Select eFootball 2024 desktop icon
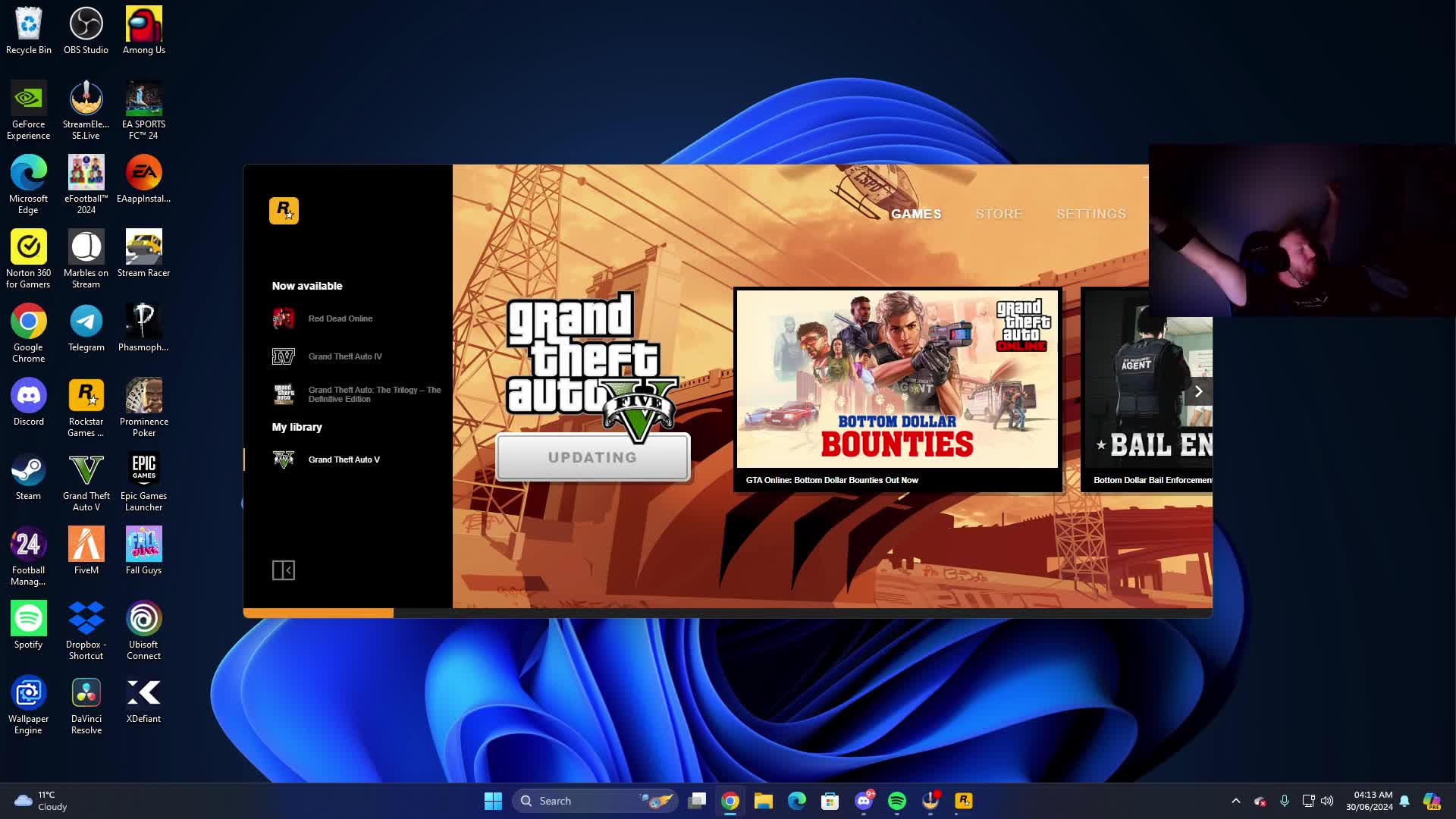The height and width of the screenshot is (819, 1456). click(x=86, y=185)
